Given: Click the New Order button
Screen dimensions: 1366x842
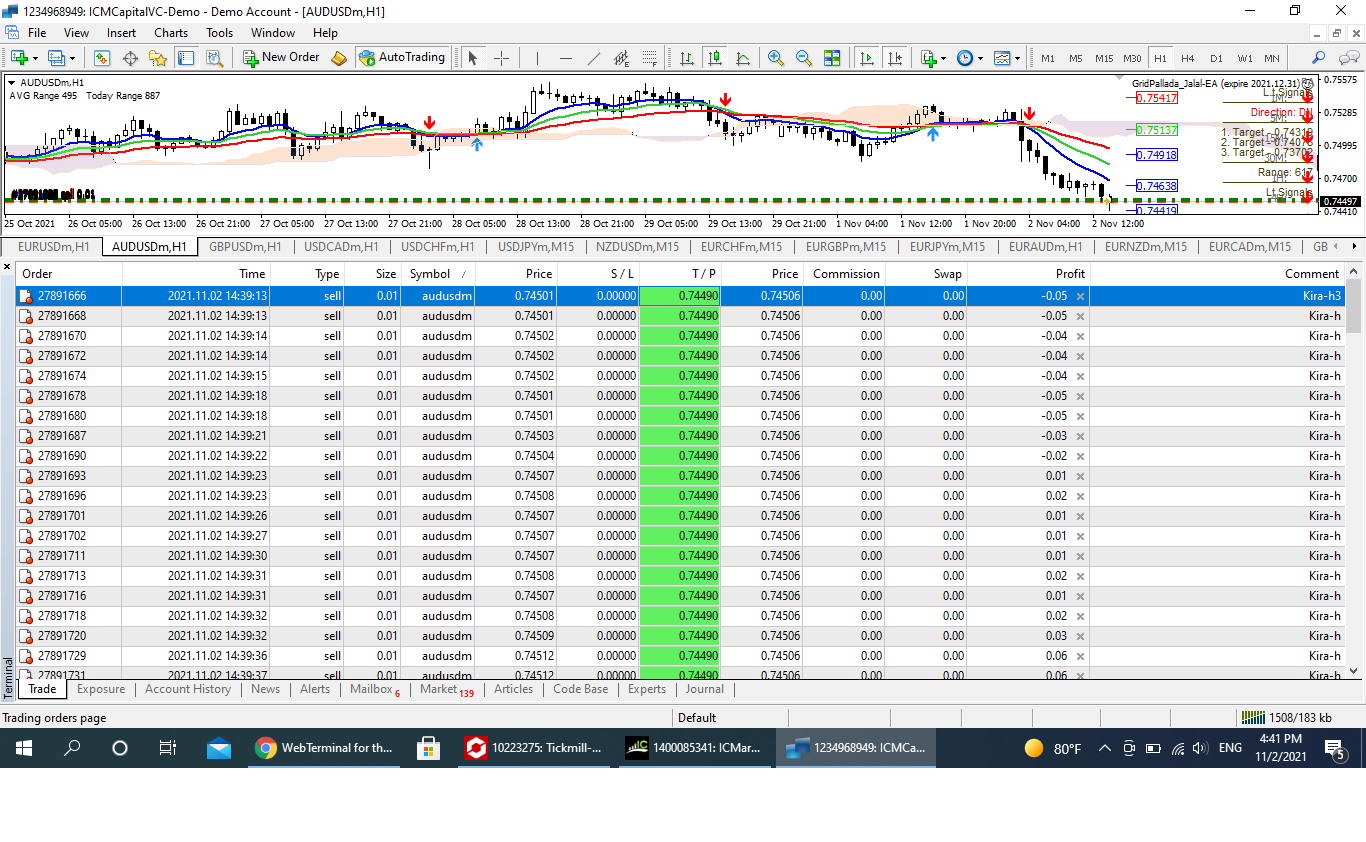Looking at the screenshot, I should point(281,58).
